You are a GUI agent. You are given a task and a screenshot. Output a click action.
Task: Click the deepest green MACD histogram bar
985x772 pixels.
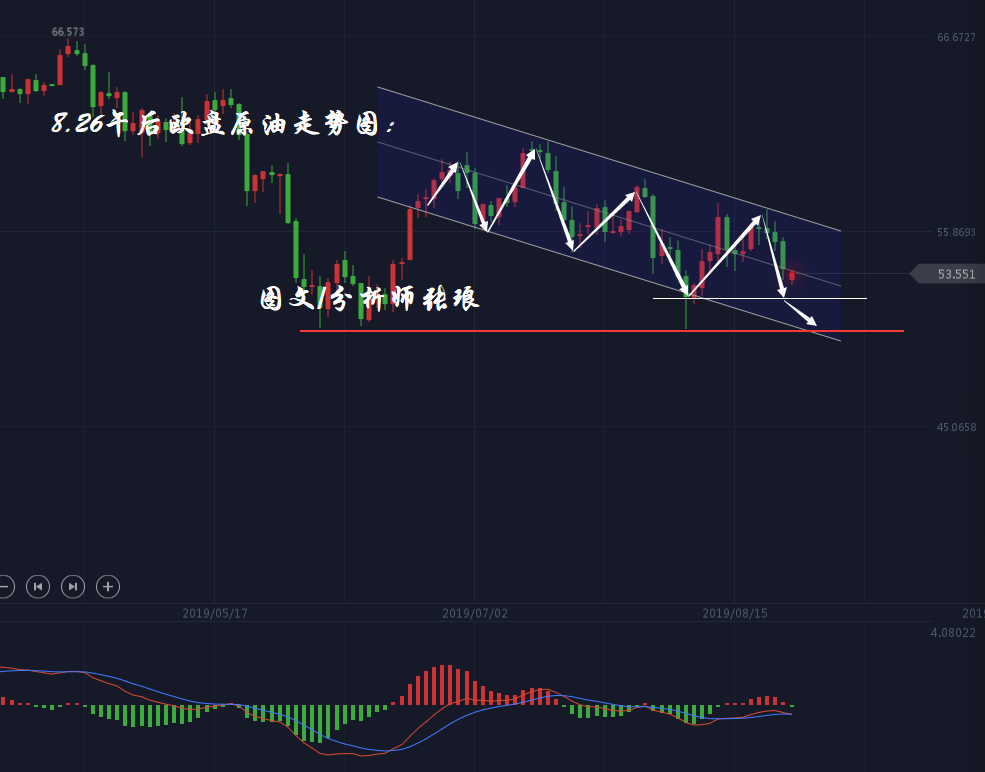click(319, 722)
